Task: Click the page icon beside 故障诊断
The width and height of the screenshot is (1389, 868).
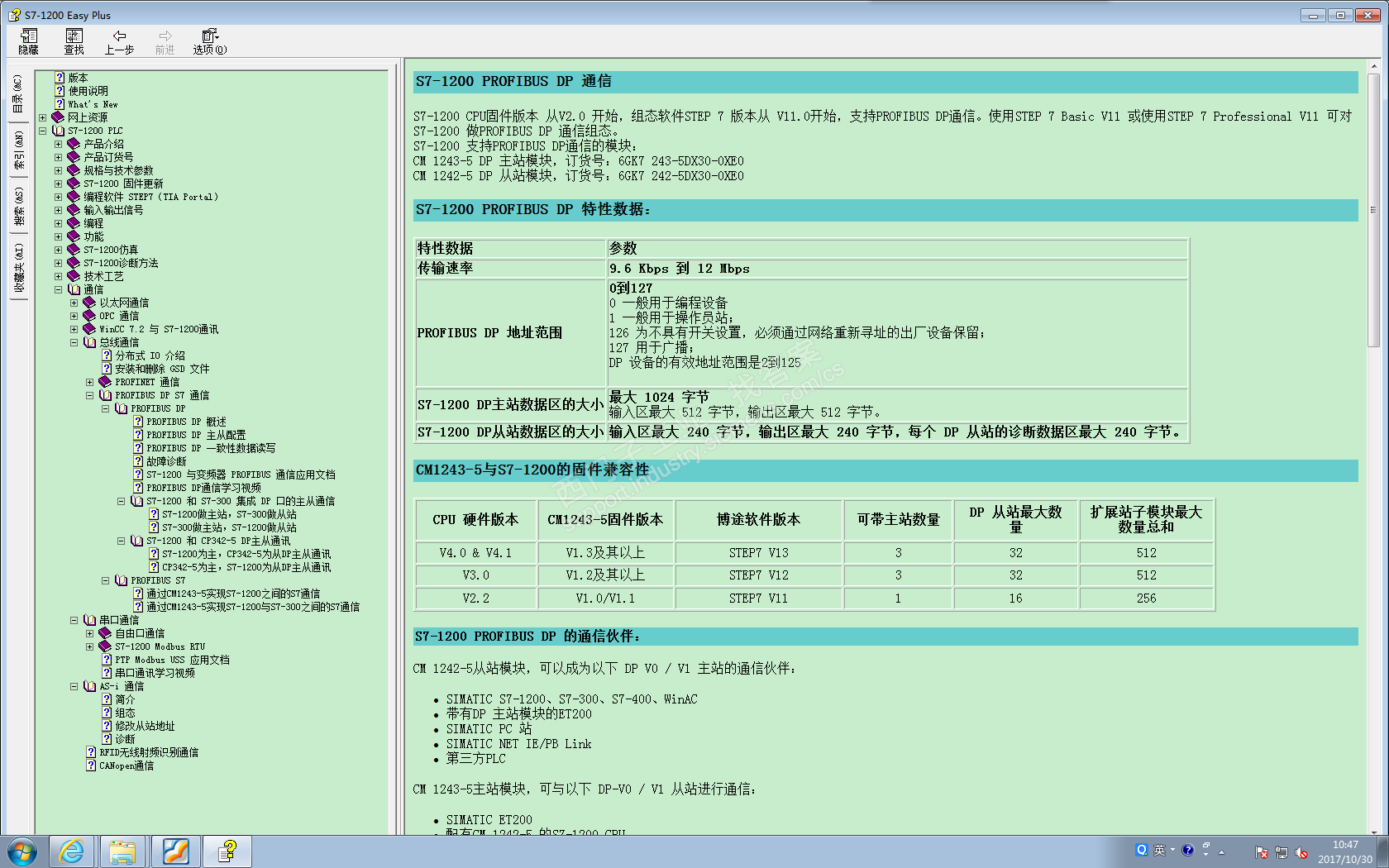Action: click(138, 461)
